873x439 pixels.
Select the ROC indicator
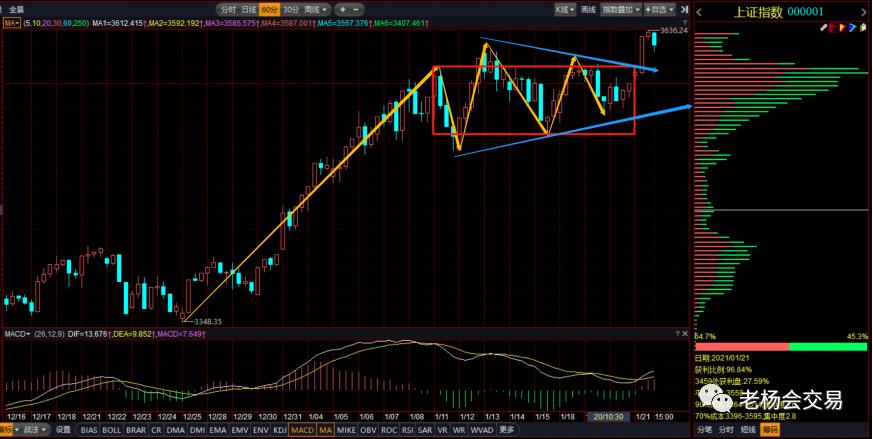click(389, 430)
